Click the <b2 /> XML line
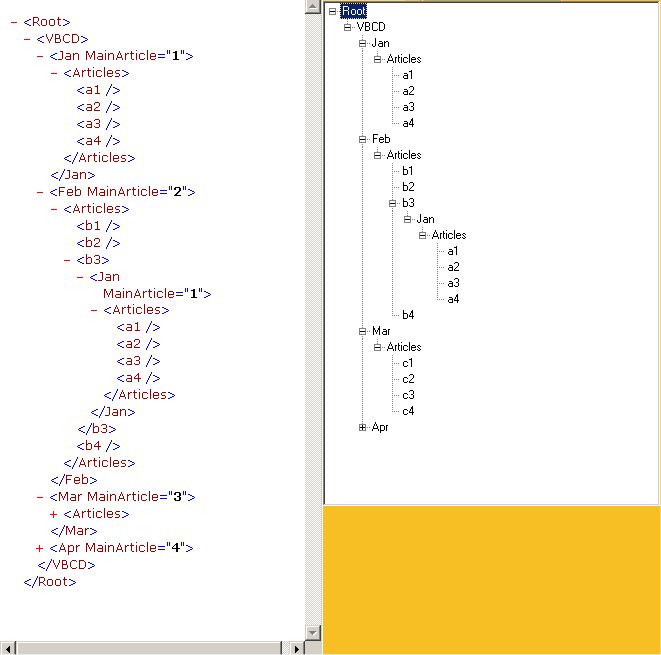 98,243
